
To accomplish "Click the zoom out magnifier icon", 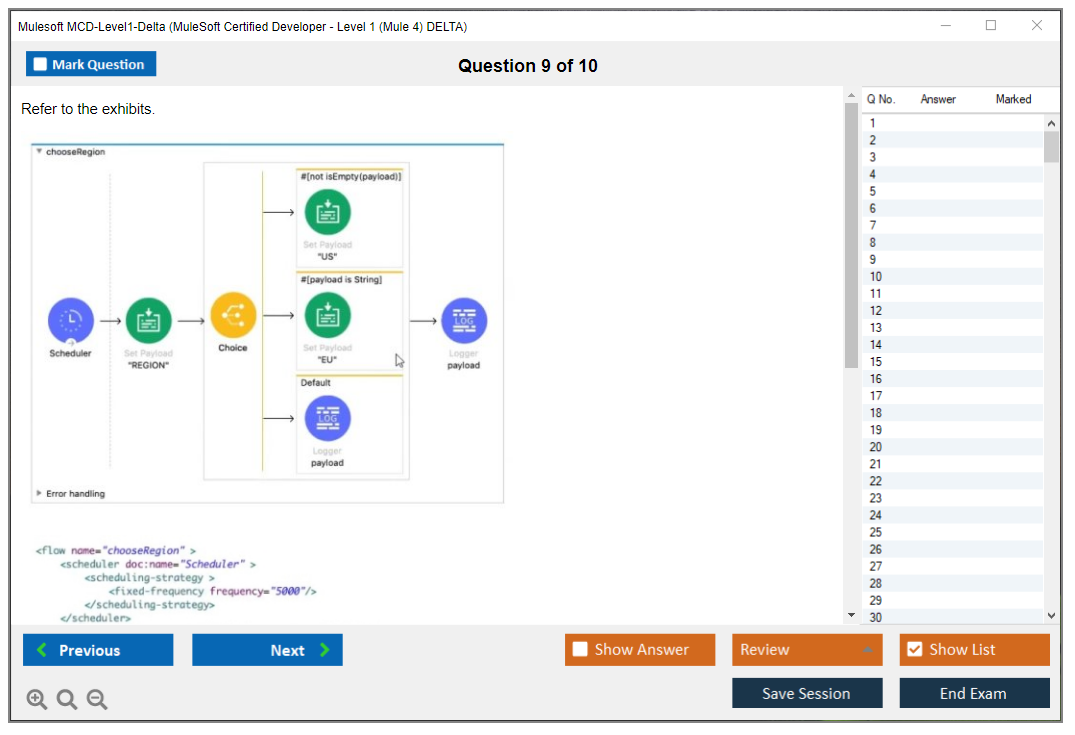I will click(97, 700).
